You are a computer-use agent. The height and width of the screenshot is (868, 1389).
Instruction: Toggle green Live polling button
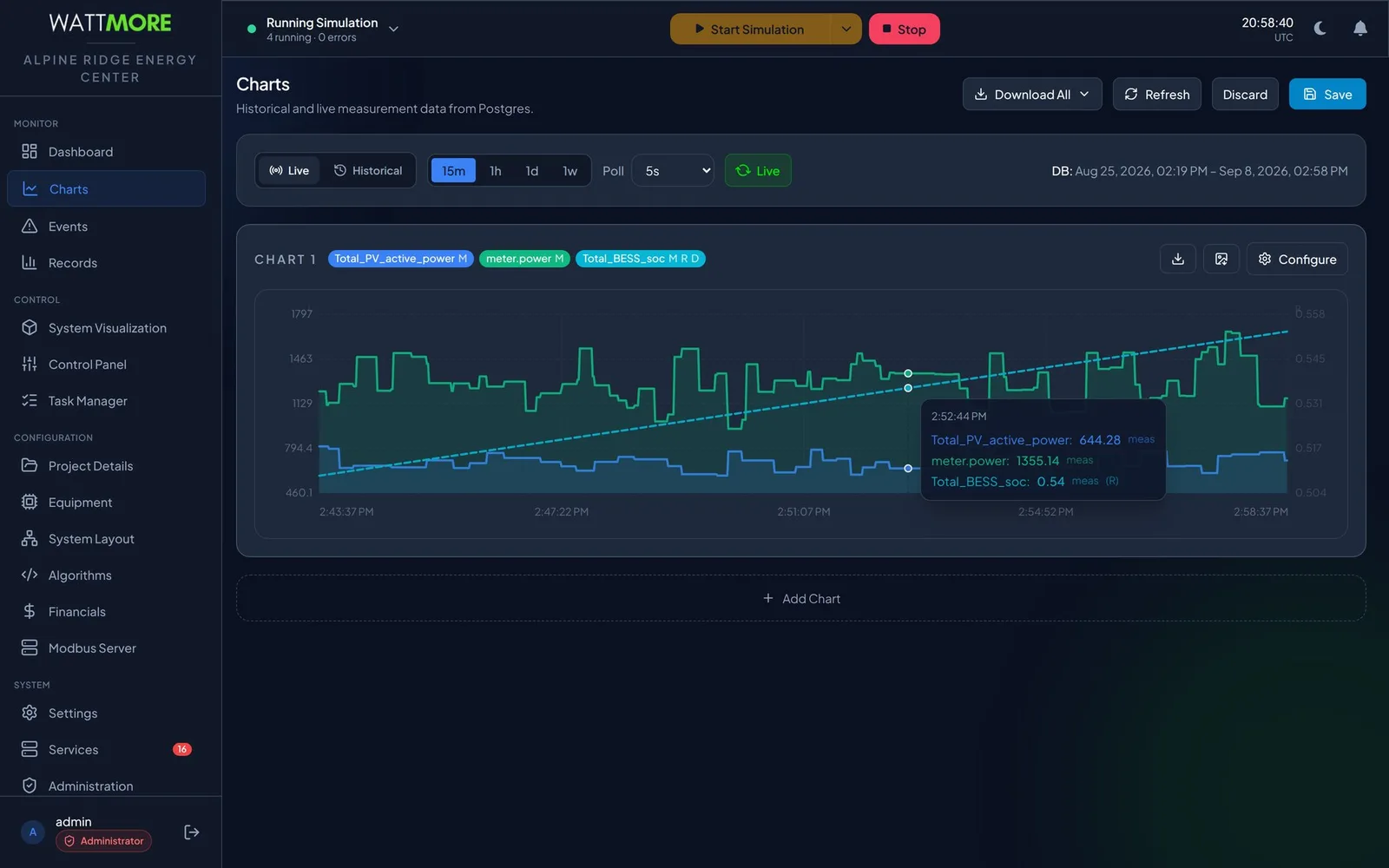pyautogui.click(x=758, y=171)
